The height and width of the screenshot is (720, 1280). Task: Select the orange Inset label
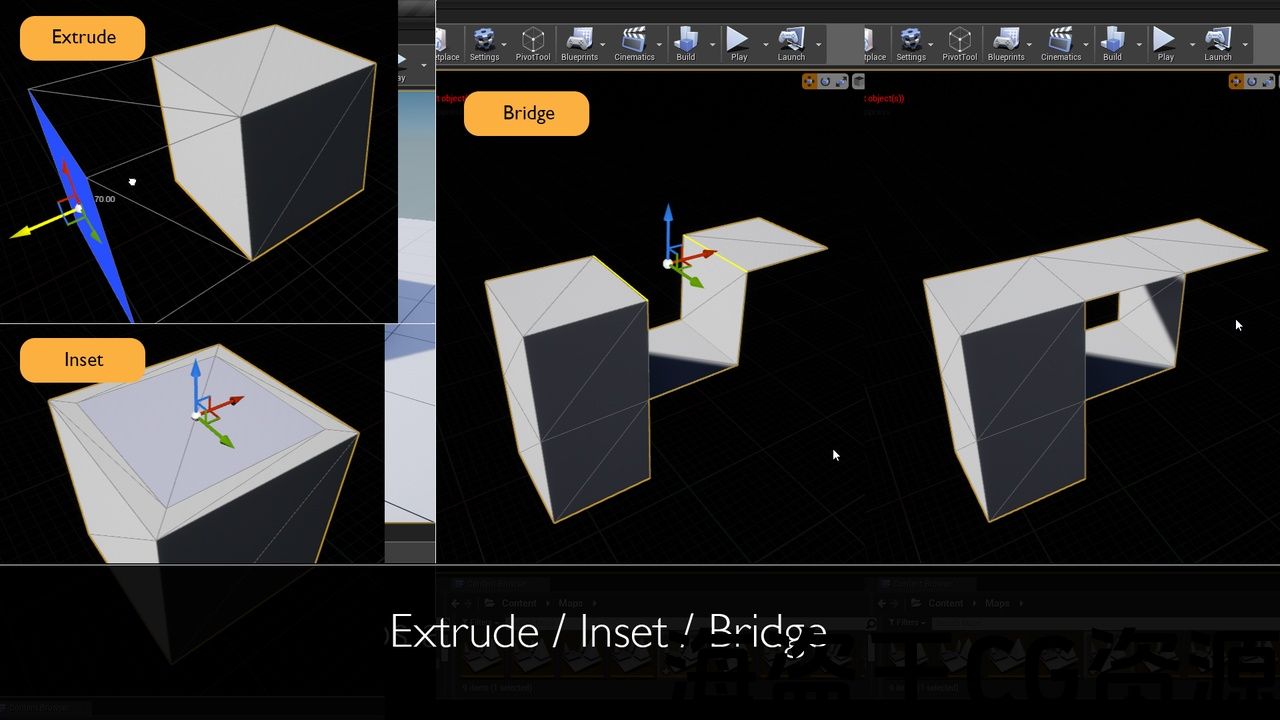[x=83, y=360]
